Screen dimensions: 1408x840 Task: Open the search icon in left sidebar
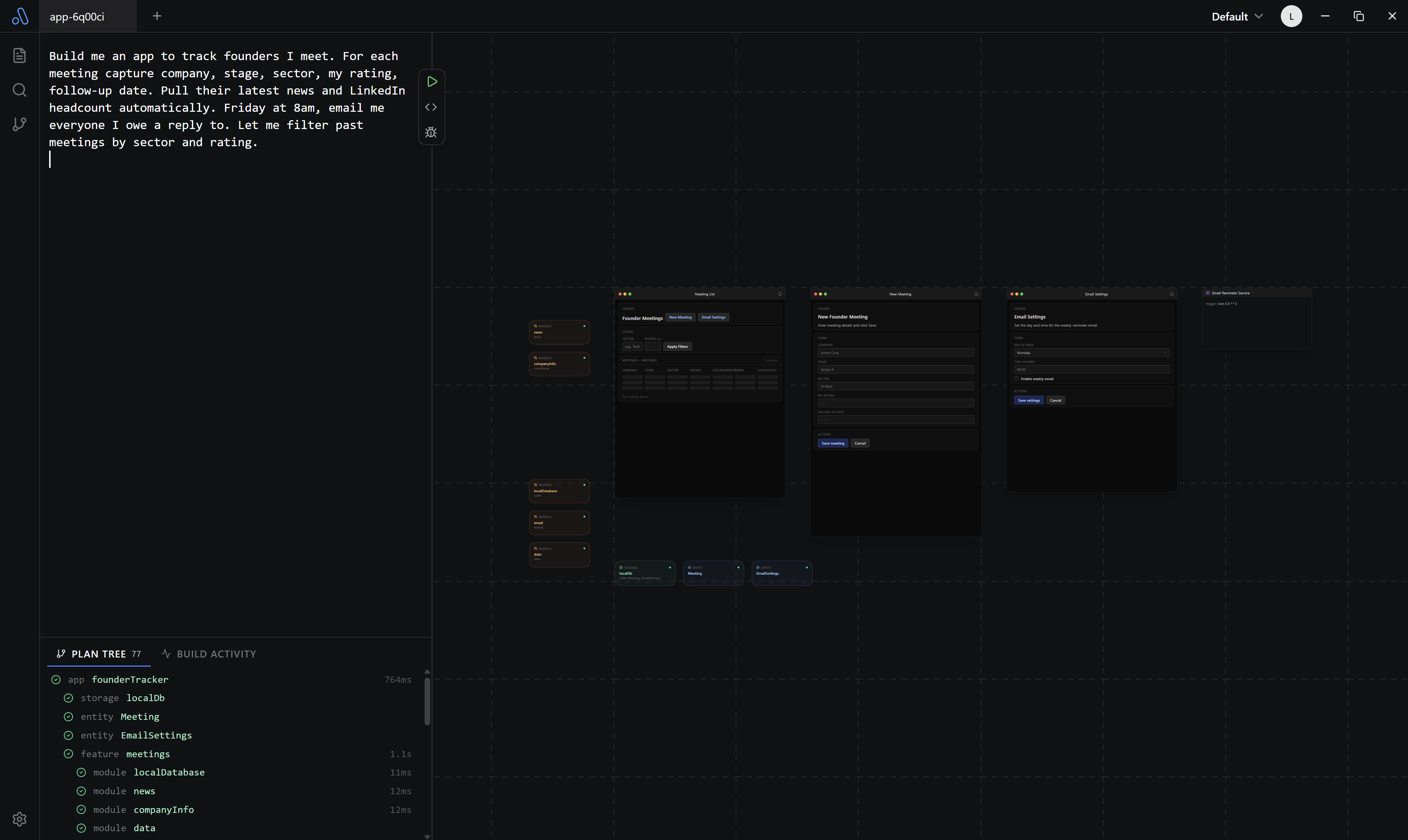(x=19, y=89)
